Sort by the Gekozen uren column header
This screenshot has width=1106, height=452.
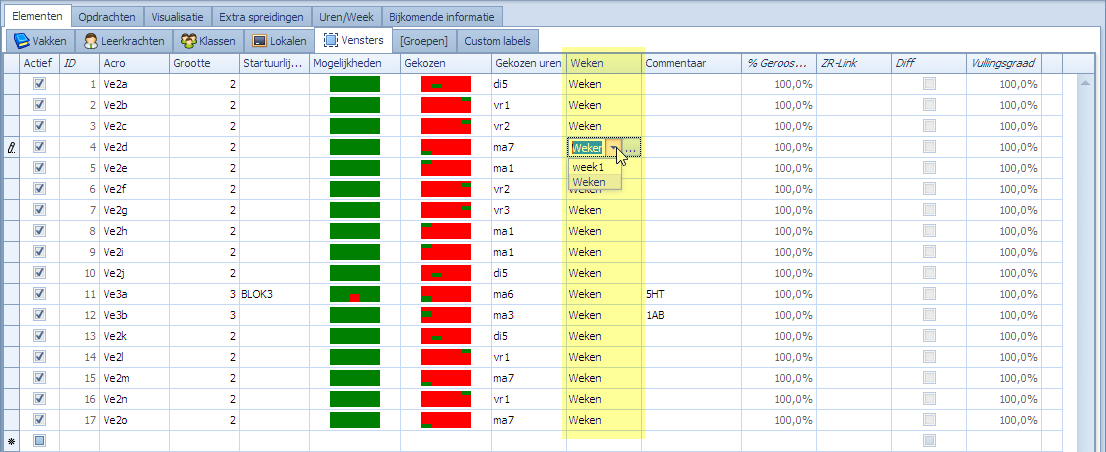pos(528,63)
